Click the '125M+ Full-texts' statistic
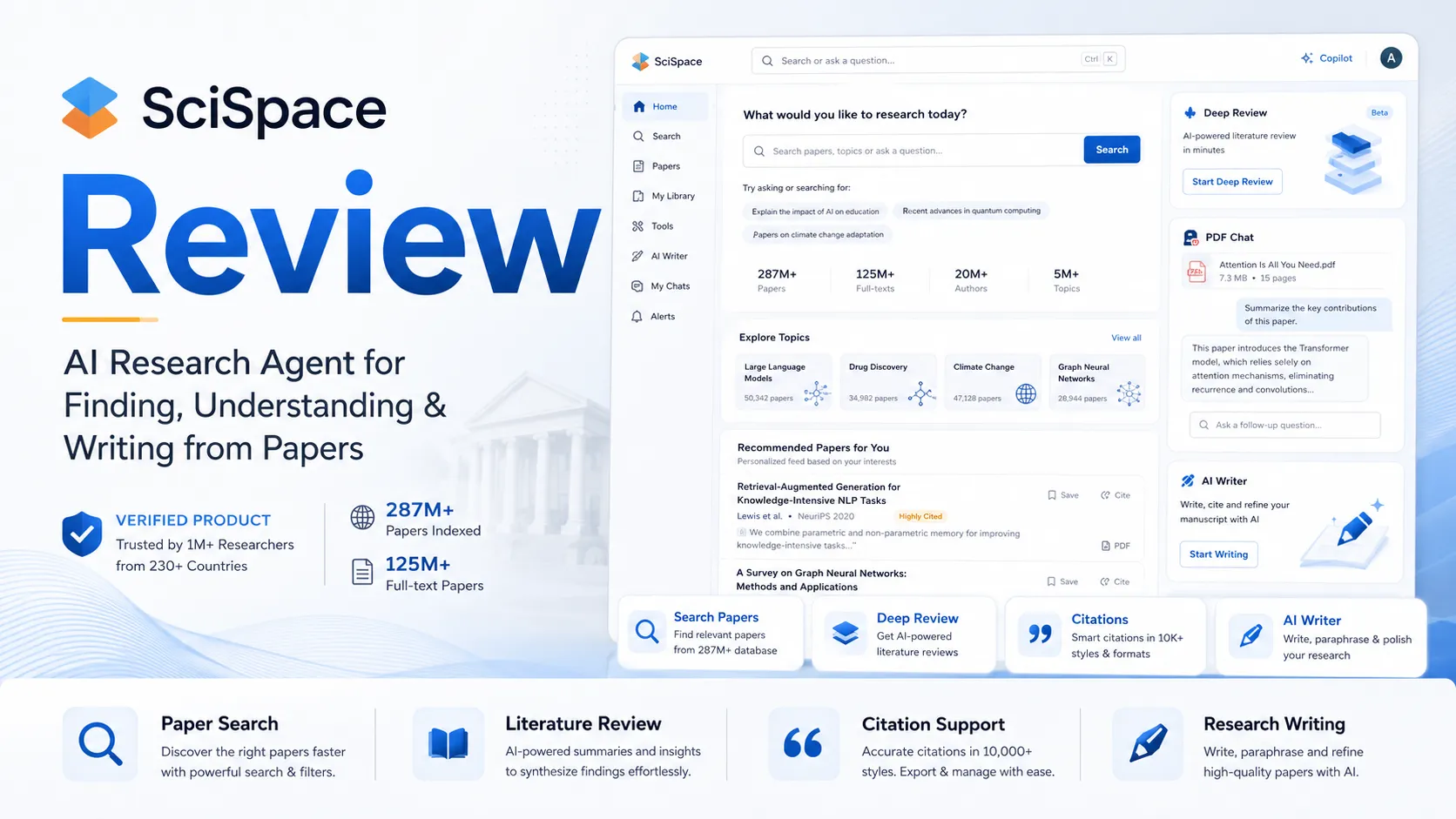This screenshot has width=1456, height=819. pyautogui.click(x=875, y=280)
